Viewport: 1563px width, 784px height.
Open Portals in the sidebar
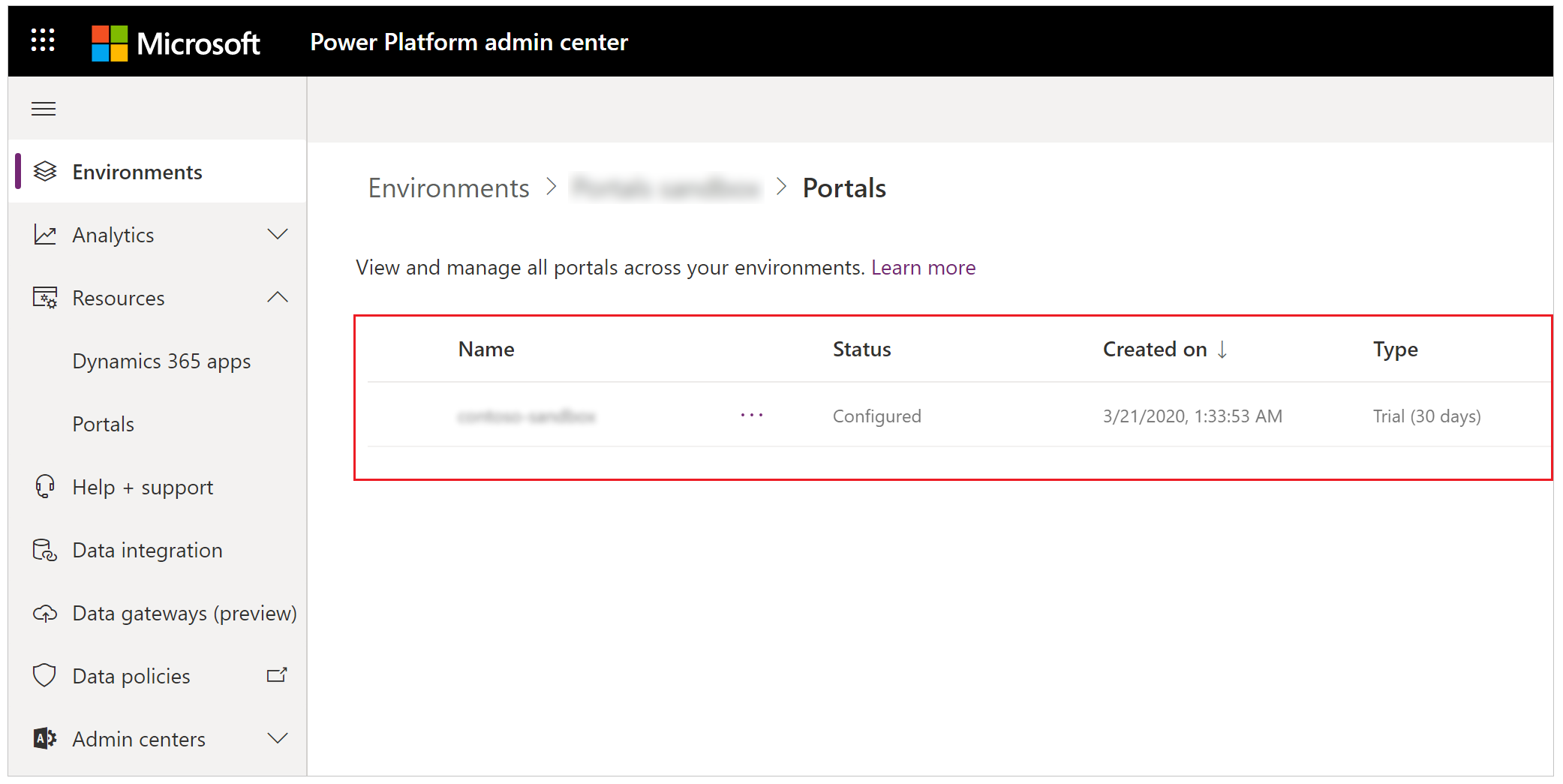coord(104,425)
